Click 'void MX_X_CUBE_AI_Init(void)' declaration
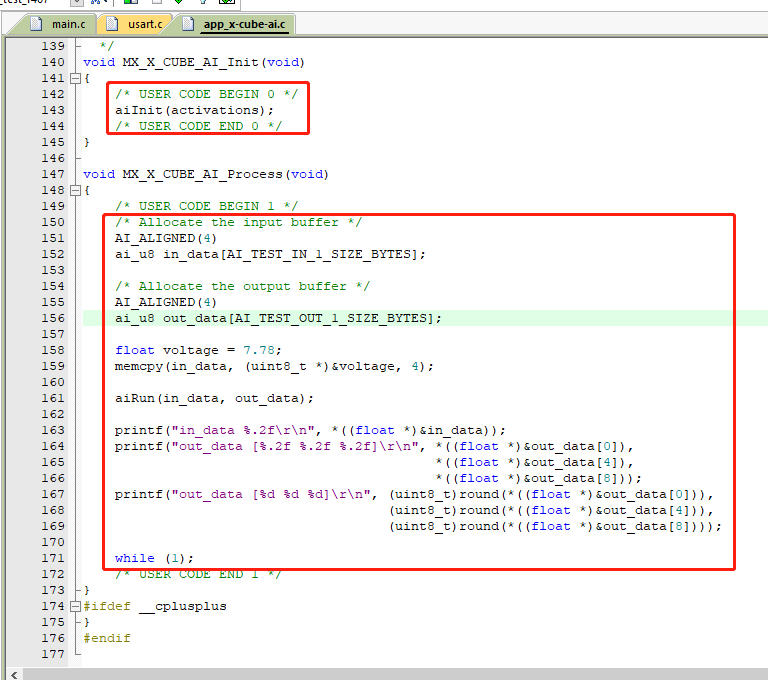This screenshot has width=768, height=680. click(194, 62)
